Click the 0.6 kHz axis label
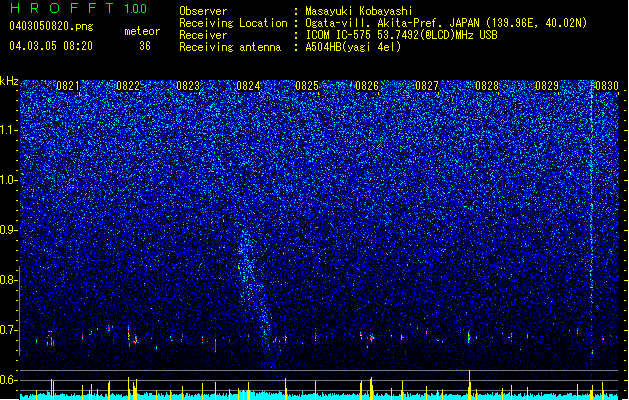 point(9,380)
